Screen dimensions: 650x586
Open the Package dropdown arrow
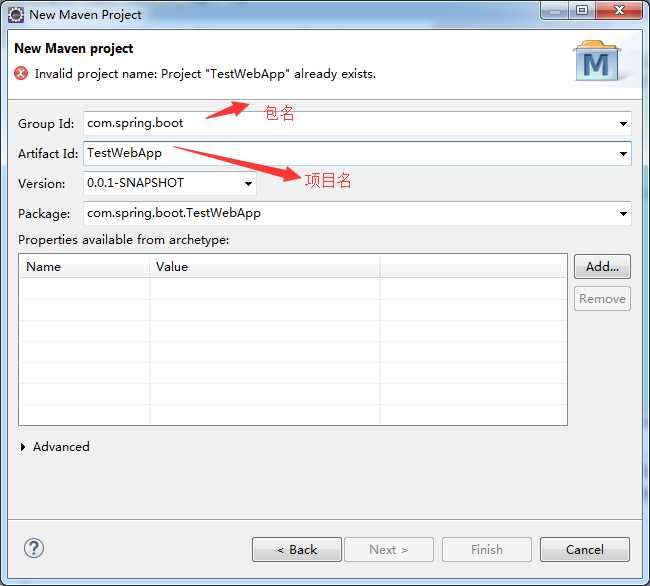[x=623, y=214]
